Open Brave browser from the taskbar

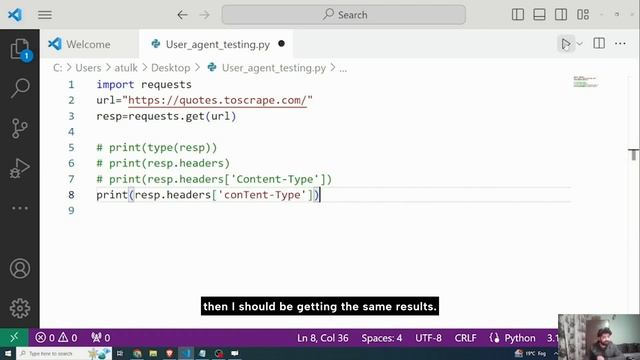pyautogui.click(x=169, y=353)
